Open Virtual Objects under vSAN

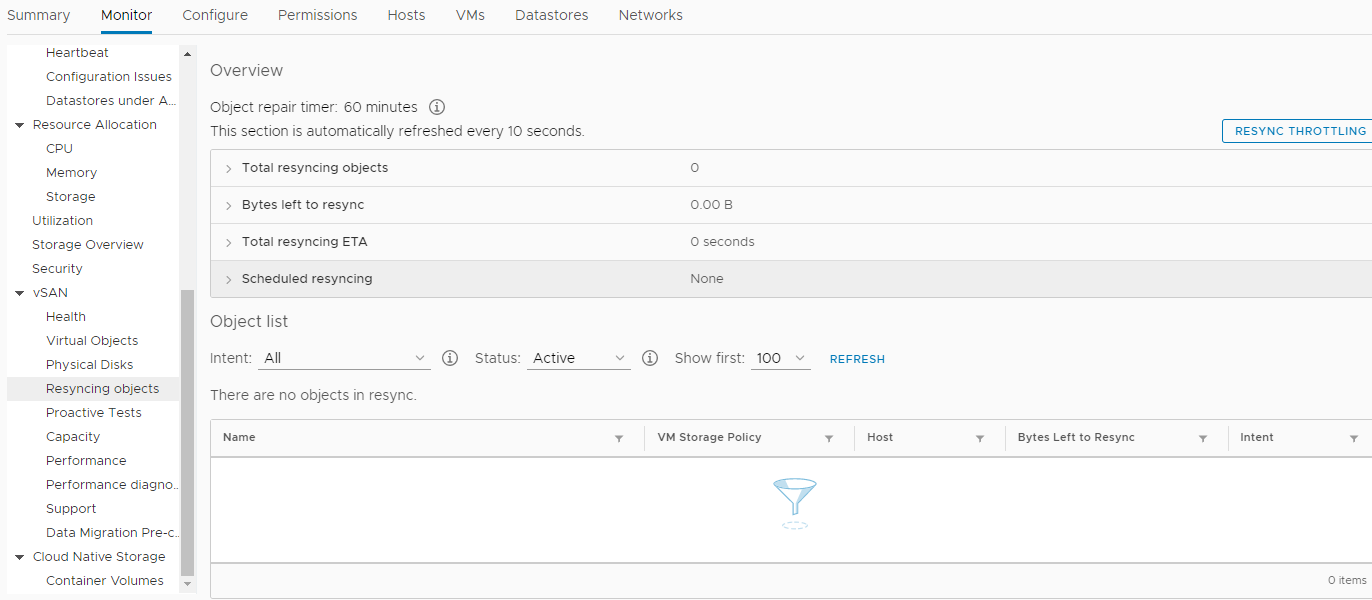(92, 341)
